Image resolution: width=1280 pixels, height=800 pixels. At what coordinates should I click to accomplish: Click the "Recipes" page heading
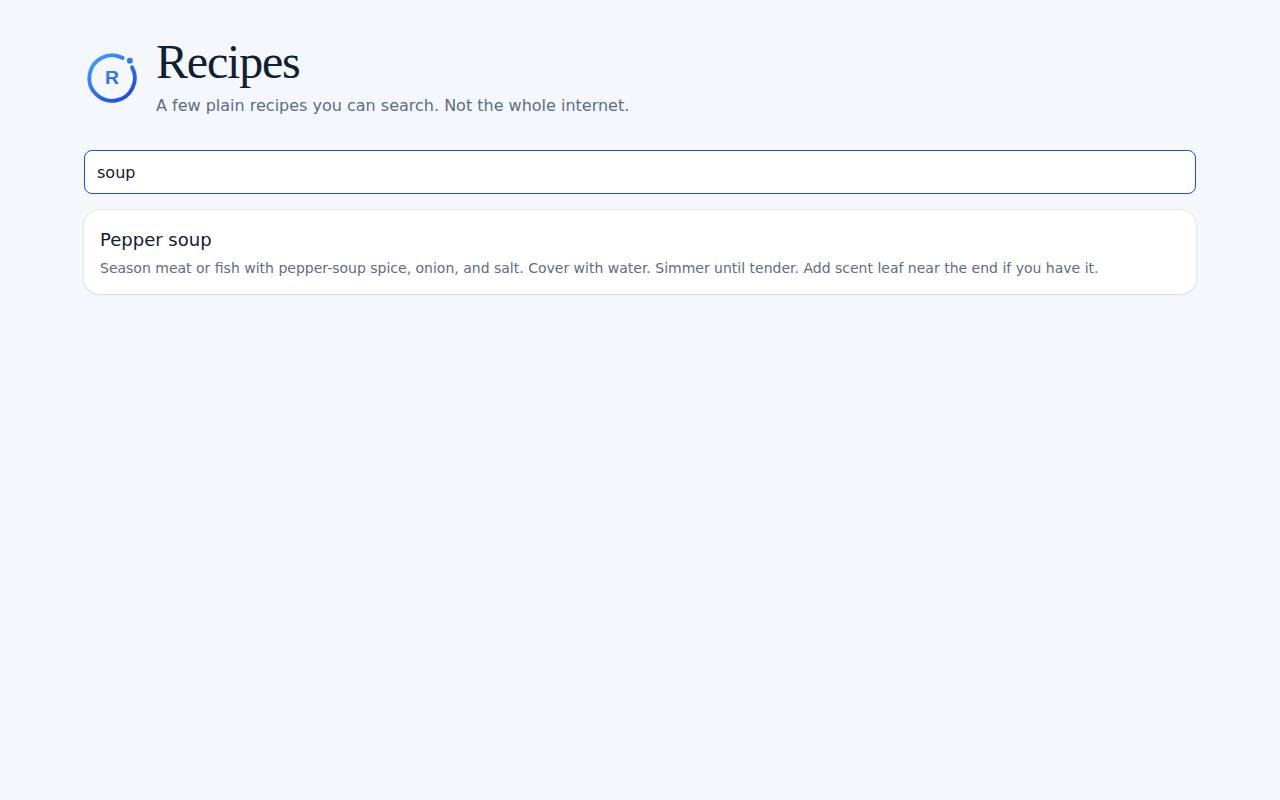tap(228, 62)
